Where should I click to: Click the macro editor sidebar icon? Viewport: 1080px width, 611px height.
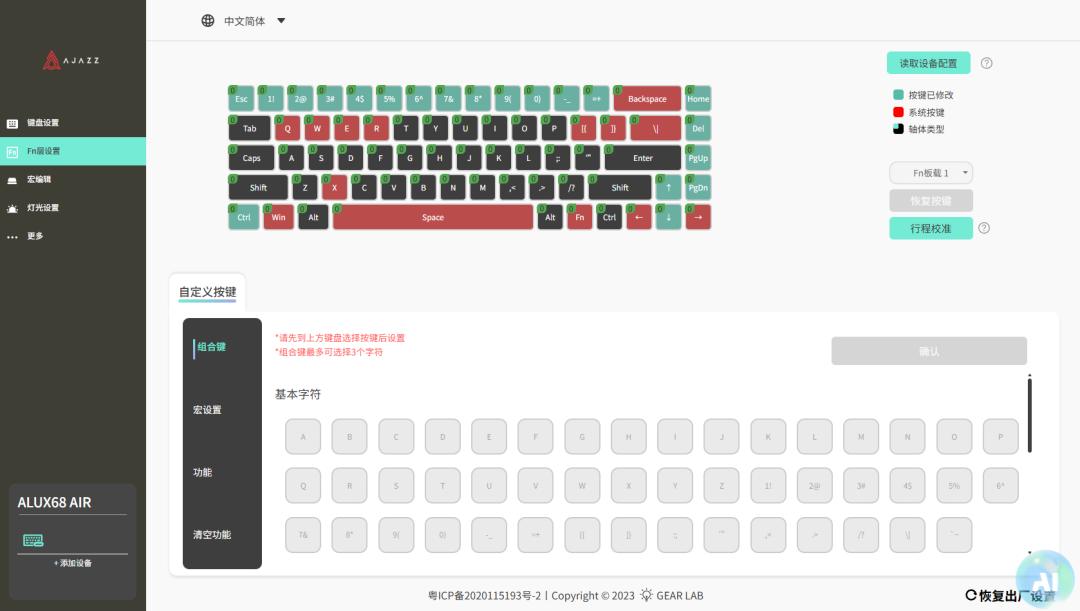(12, 180)
